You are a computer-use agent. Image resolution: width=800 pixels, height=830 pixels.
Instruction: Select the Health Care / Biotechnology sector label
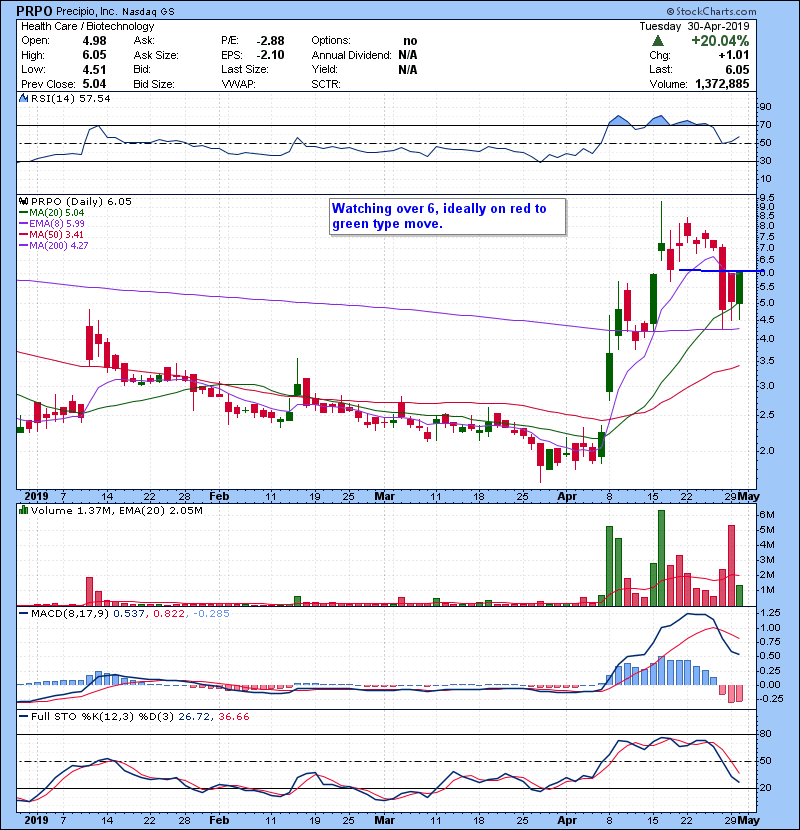click(x=87, y=26)
